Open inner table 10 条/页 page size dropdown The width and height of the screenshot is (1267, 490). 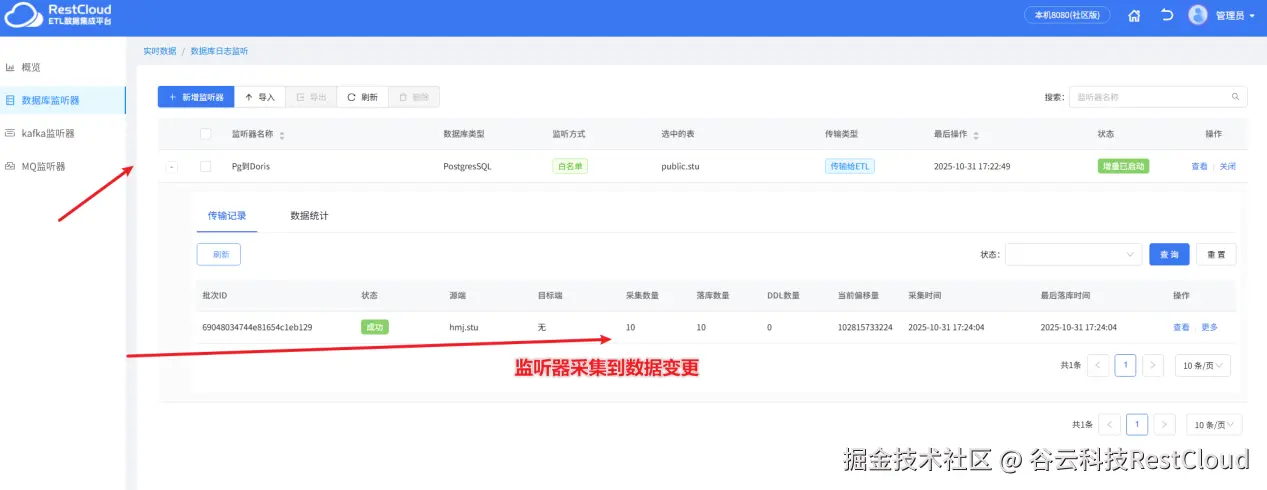tap(1203, 365)
